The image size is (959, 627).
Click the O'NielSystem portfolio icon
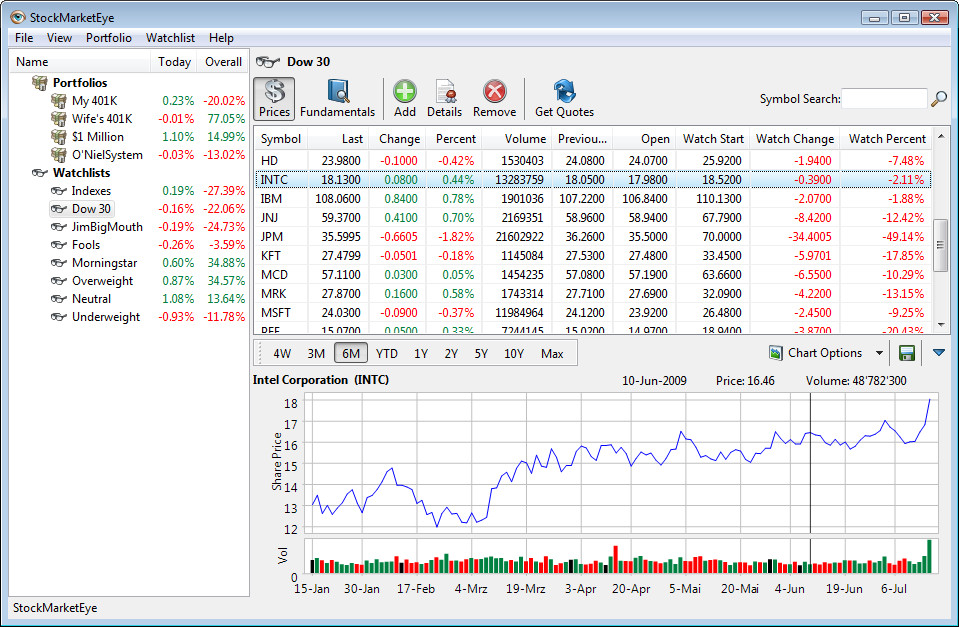click(59, 155)
